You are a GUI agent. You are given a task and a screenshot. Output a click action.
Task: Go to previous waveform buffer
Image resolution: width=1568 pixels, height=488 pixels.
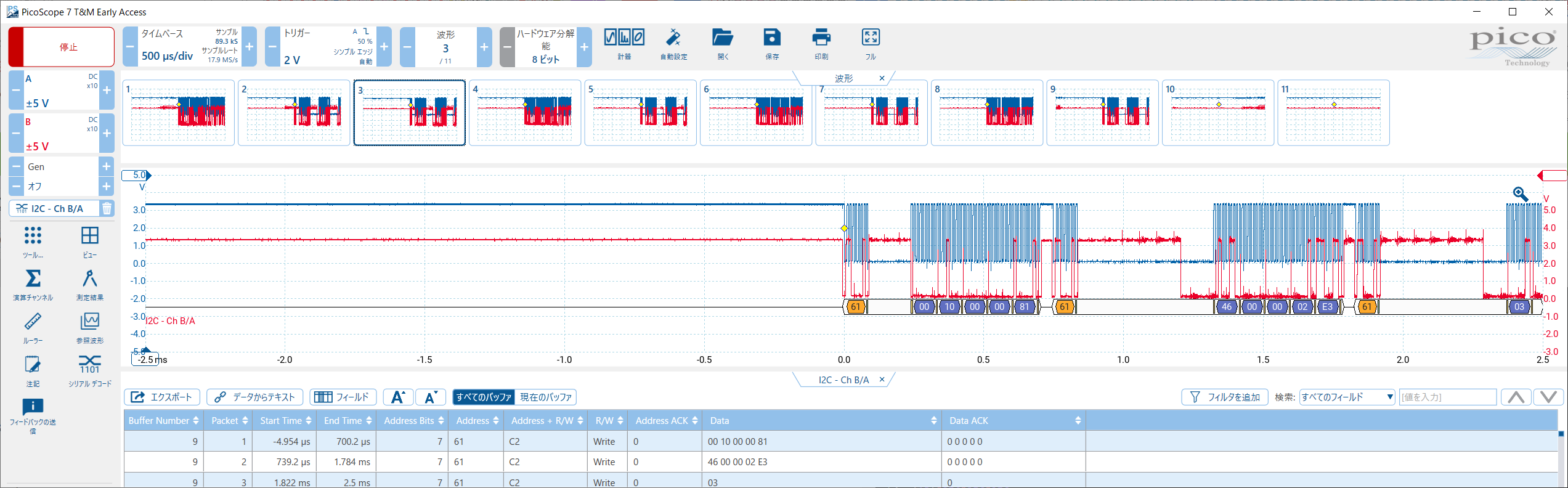[x=407, y=47]
